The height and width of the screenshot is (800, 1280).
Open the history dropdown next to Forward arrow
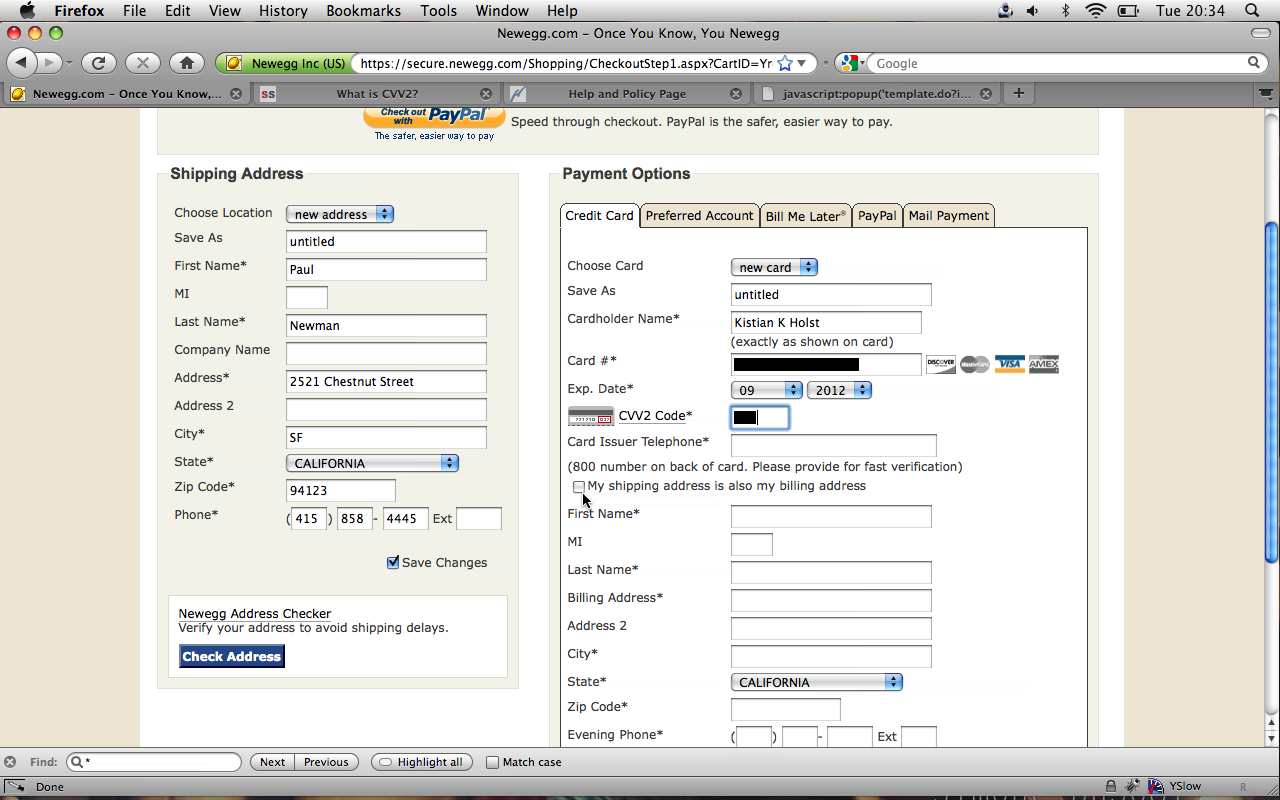(69, 63)
